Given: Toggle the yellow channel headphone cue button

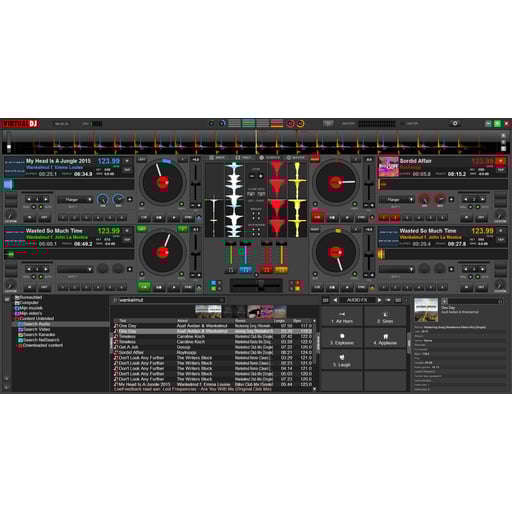Looking at the screenshot, I should tap(281, 270).
